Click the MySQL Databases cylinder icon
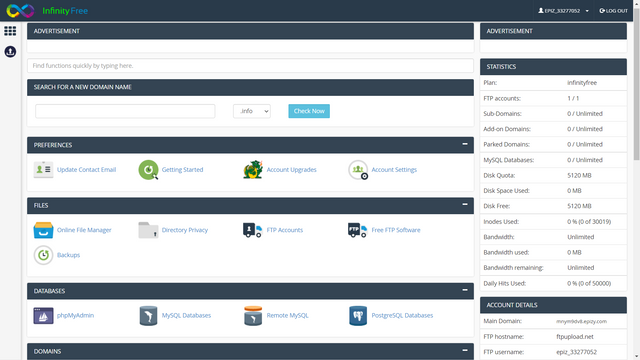Screen dimensions: 640x360 point(148,316)
